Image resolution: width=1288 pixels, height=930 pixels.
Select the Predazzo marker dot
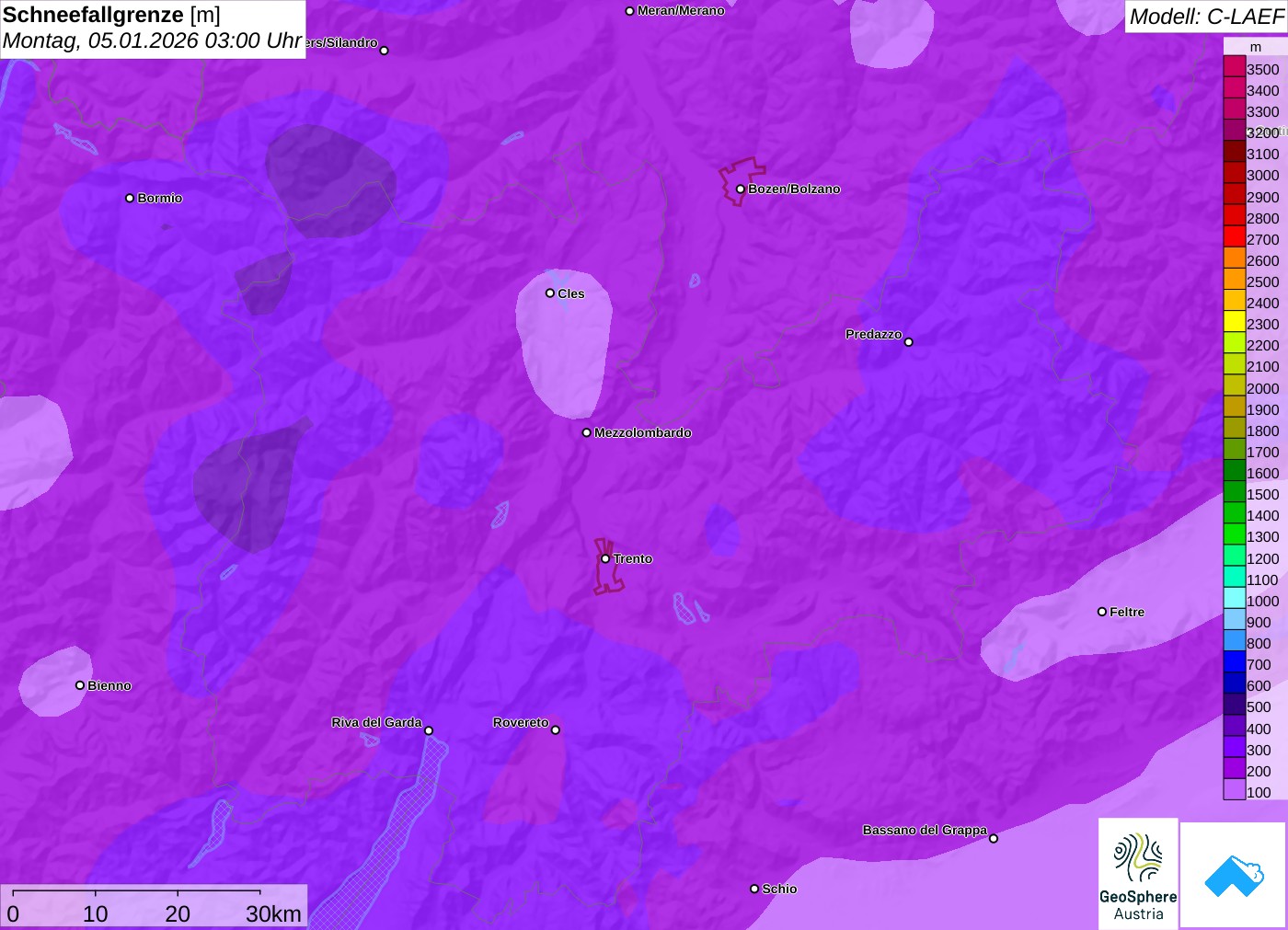(909, 342)
